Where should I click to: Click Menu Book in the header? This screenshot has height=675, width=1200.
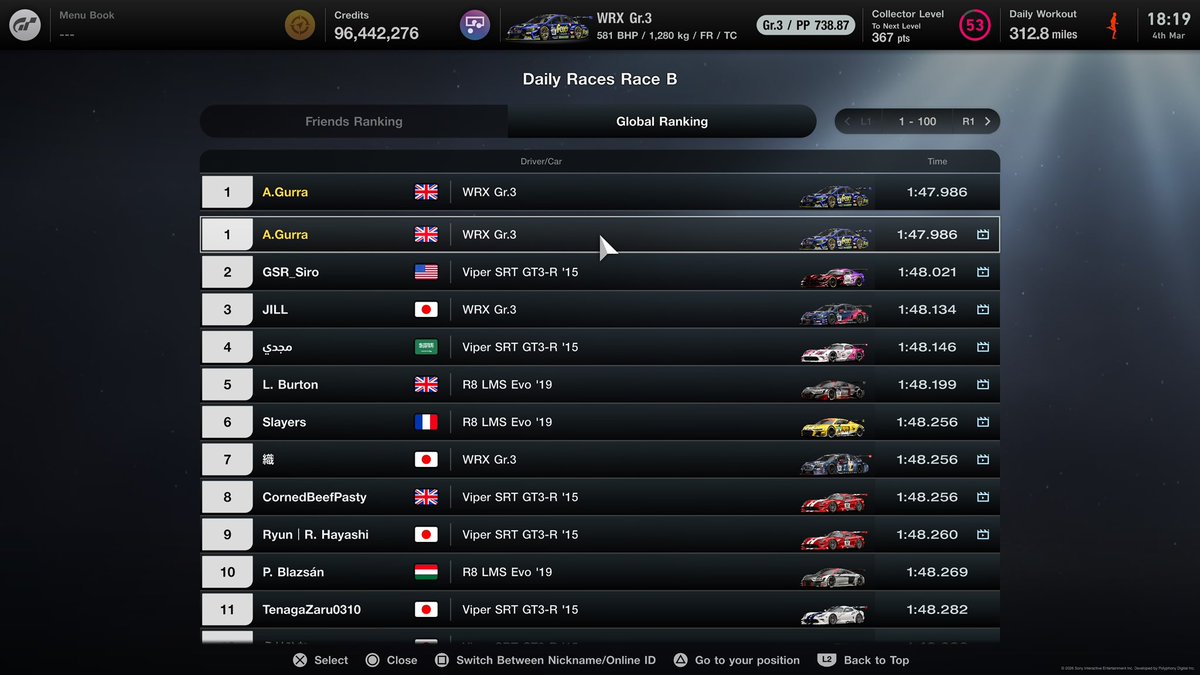(87, 16)
